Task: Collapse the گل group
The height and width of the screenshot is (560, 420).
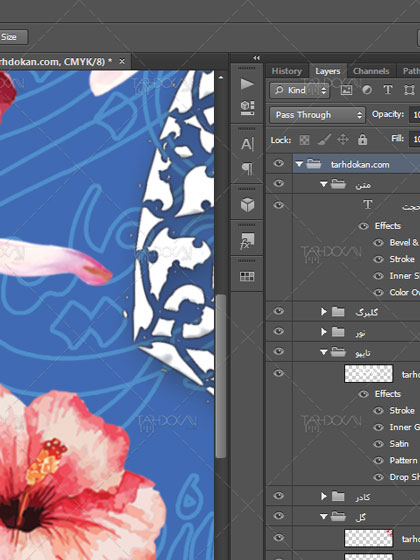Action: click(x=324, y=516)
